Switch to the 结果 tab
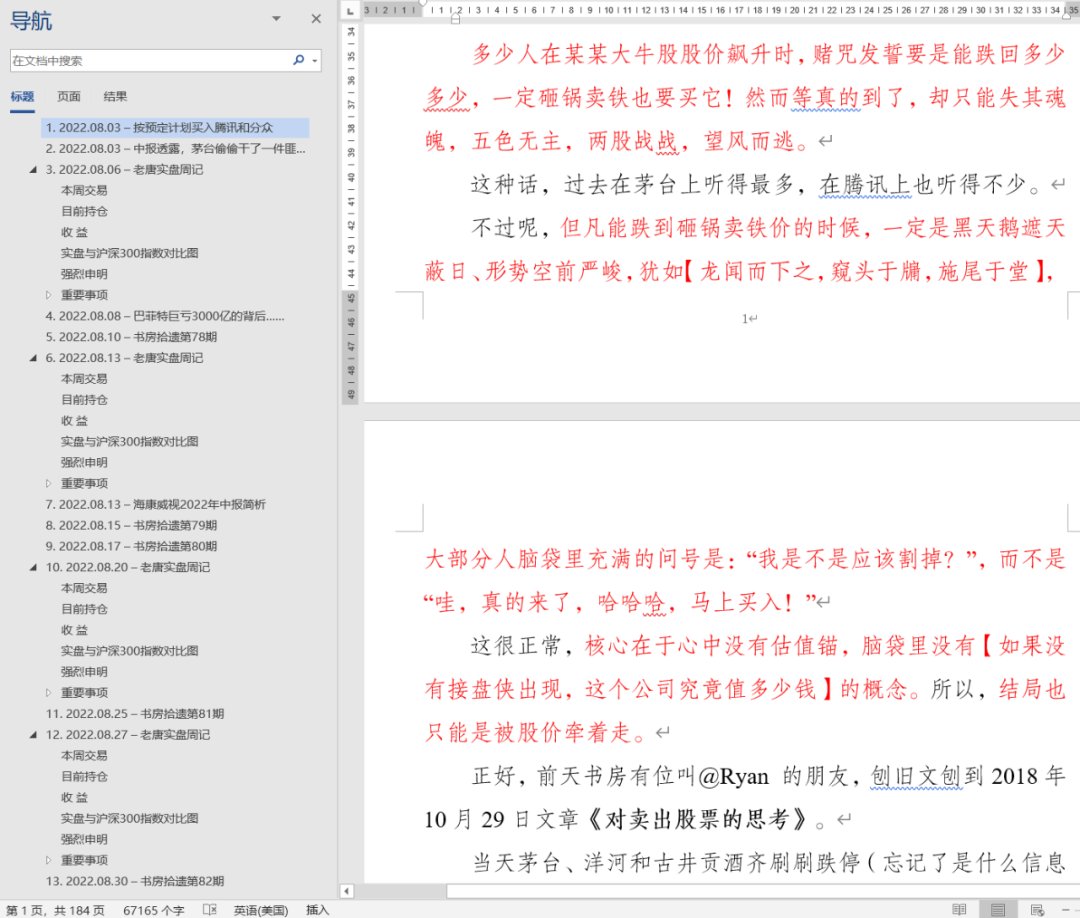 115,96
